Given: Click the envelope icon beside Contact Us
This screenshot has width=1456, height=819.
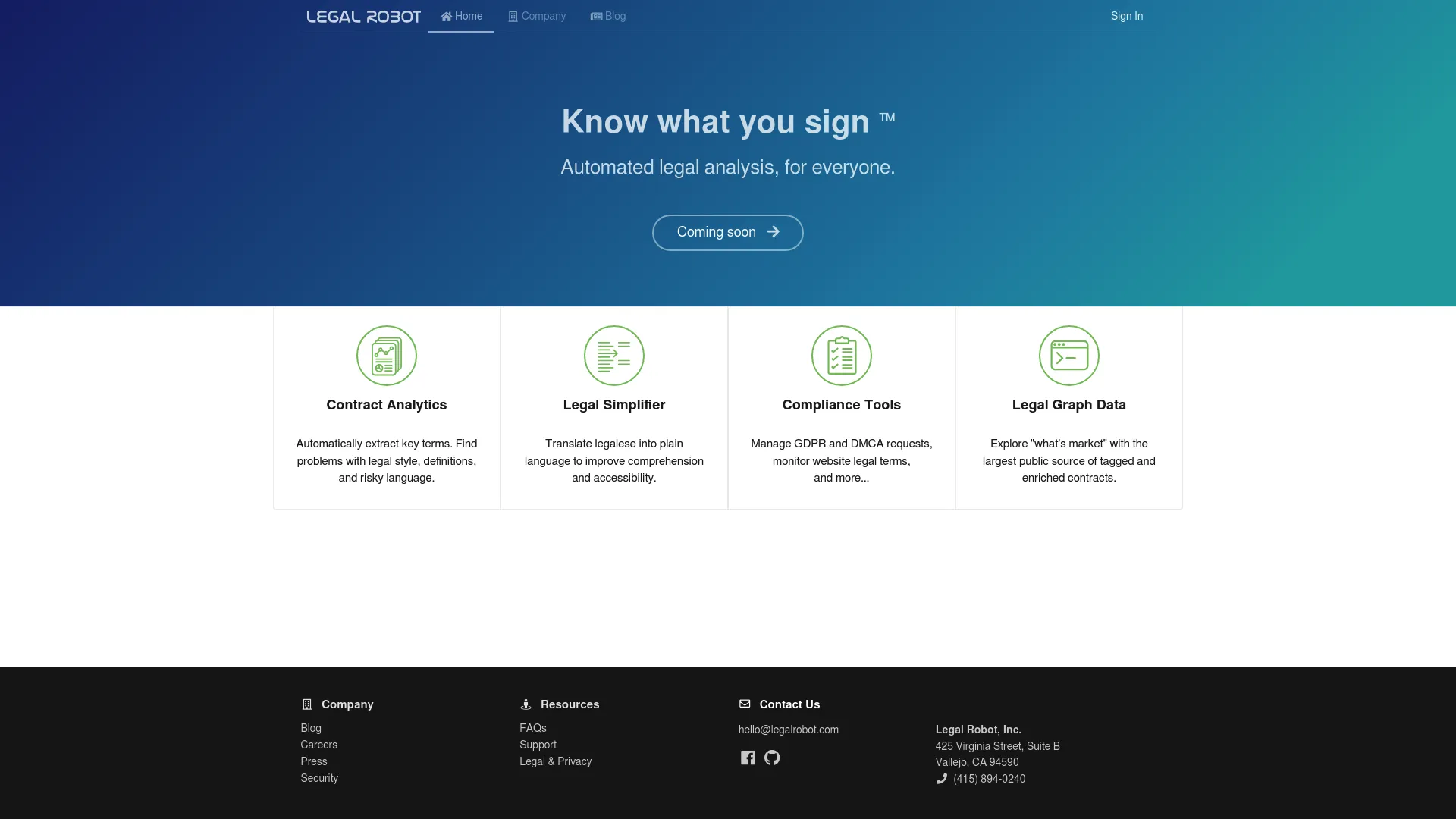Looking at the screenshot, I should pyautogui.click(x=745, y=704).
